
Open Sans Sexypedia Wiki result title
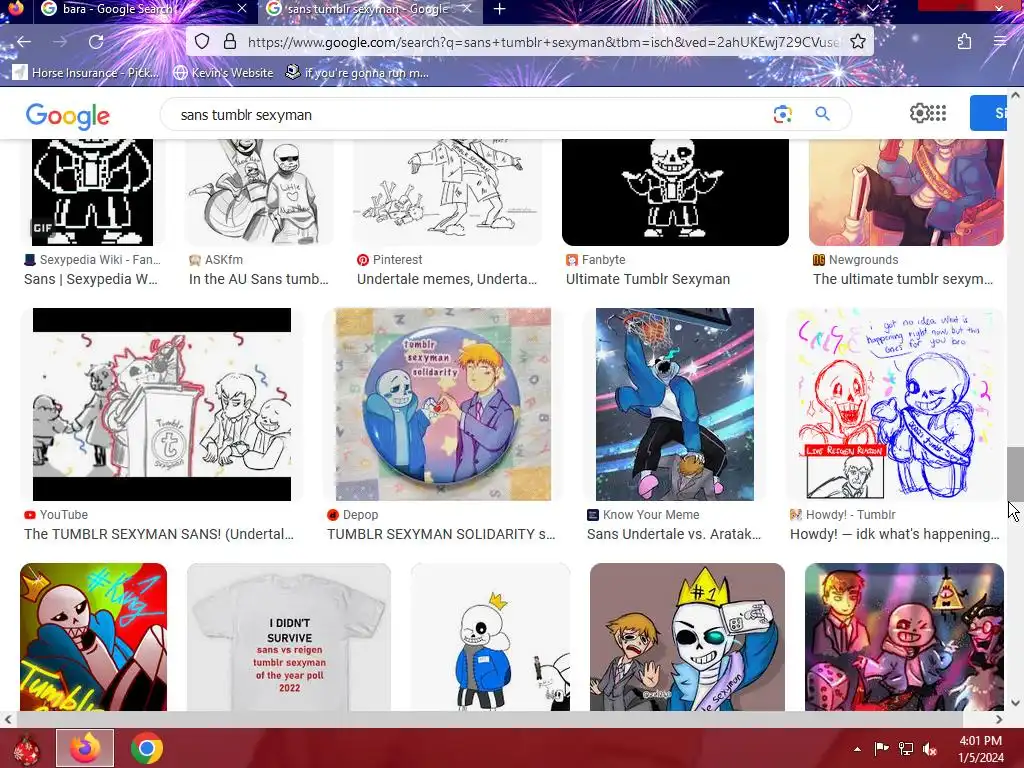pos(91,279)
